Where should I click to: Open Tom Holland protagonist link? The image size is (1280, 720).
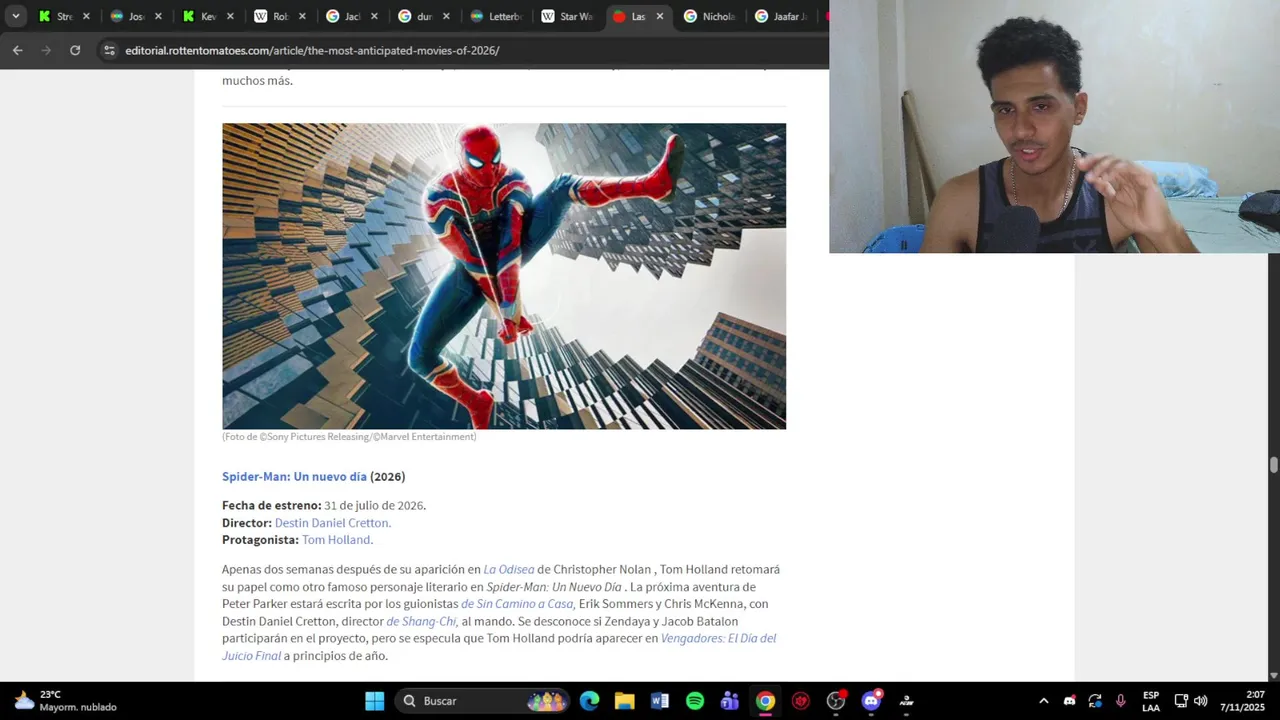336,540
